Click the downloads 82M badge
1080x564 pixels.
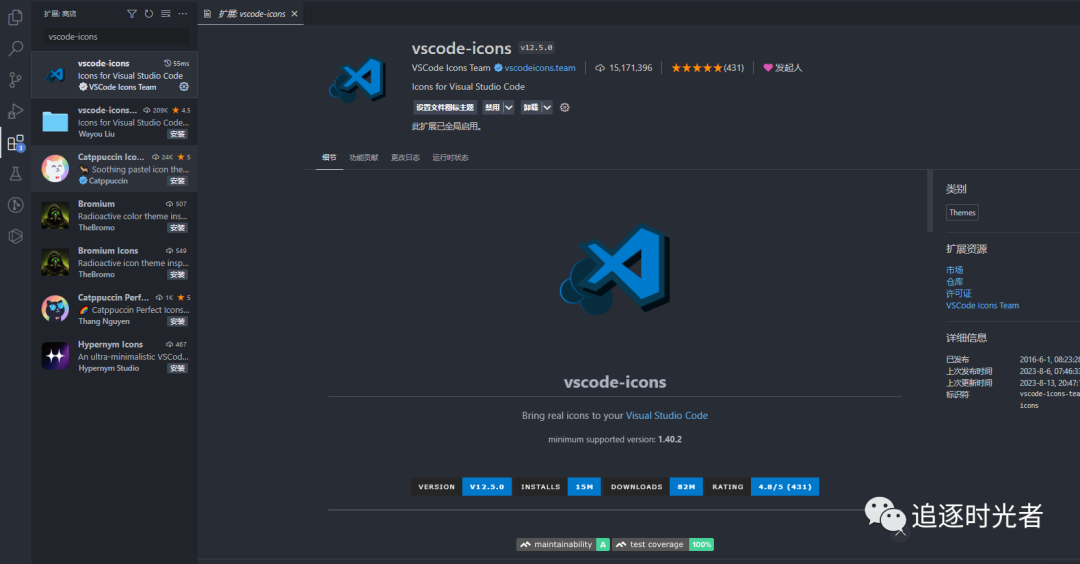point(653,487)
